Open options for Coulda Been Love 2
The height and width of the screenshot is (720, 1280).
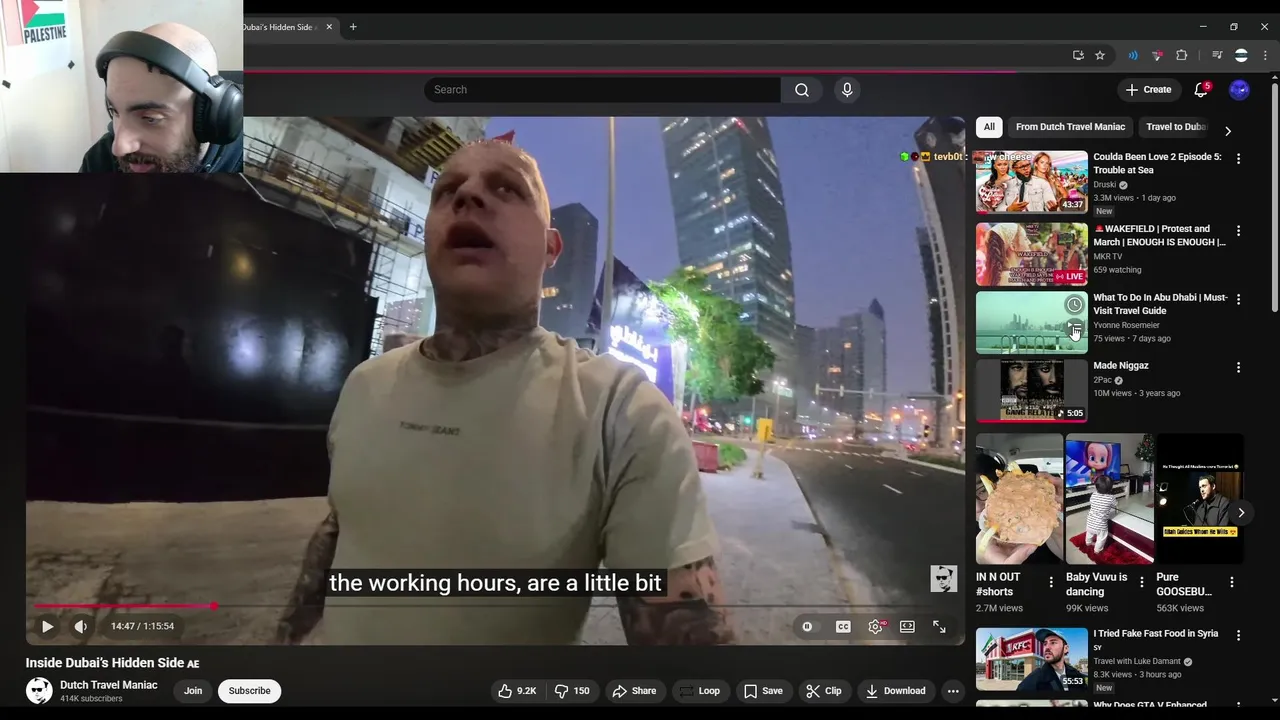(1238, 159)
